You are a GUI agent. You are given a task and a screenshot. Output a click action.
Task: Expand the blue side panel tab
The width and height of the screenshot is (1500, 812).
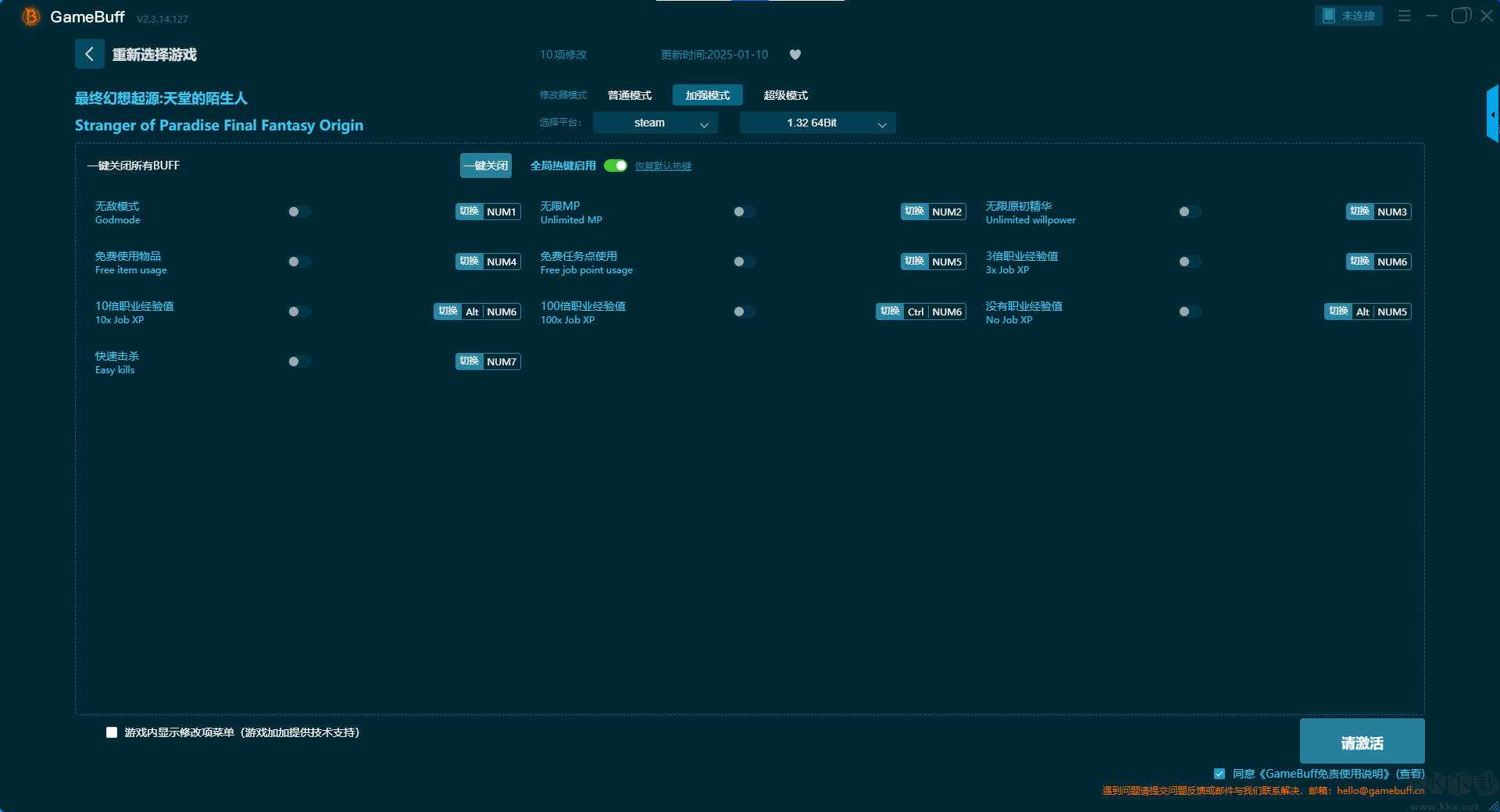click(1493, 114)
